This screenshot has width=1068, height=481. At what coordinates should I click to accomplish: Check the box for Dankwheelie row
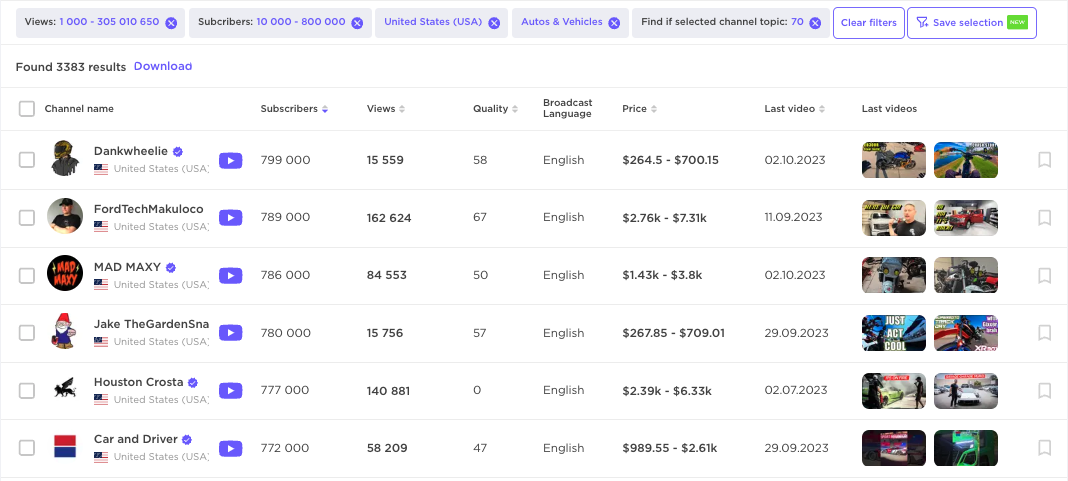pos(27,160)
